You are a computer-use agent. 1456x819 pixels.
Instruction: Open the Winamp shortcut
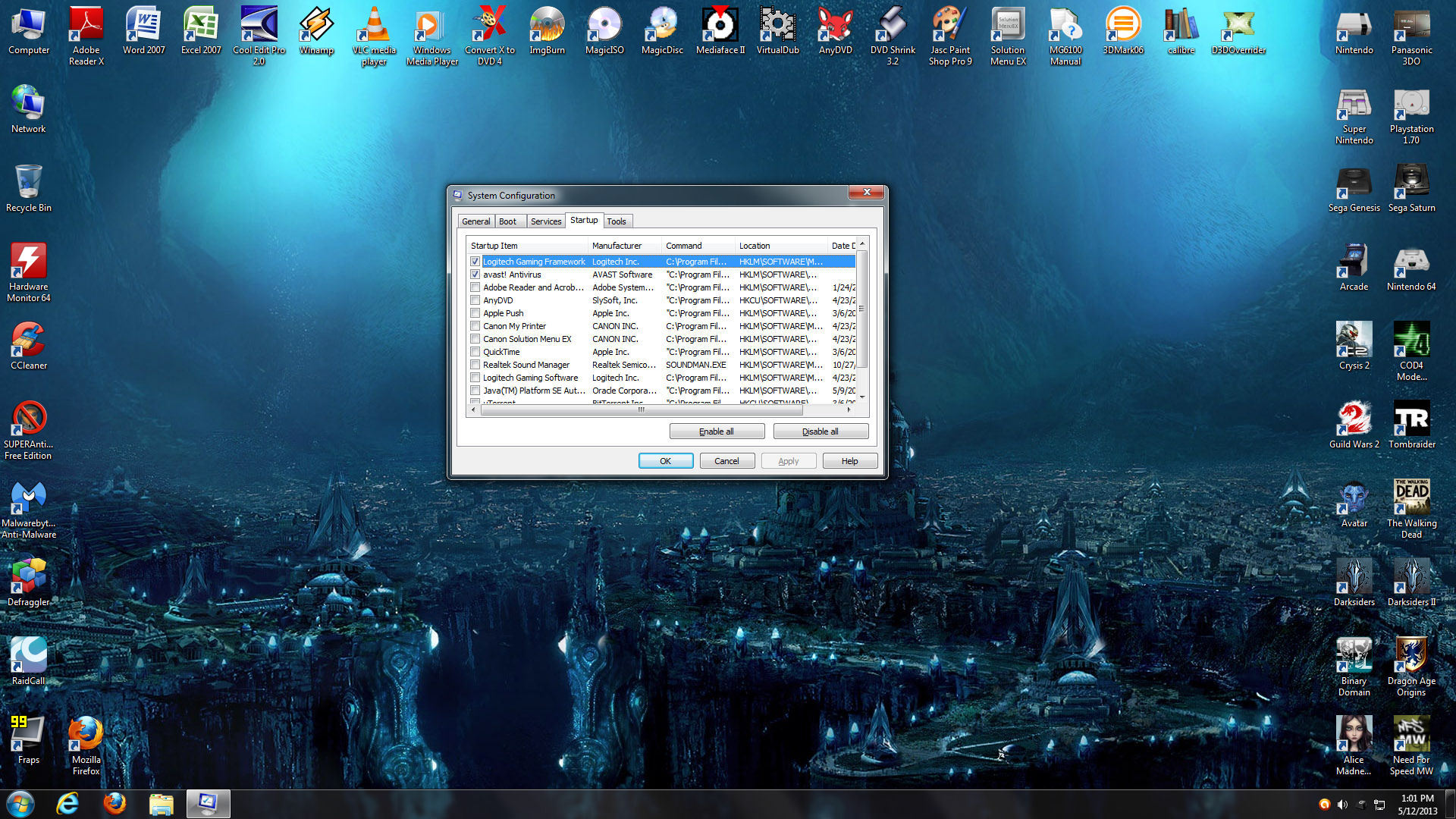pos(316,30)
